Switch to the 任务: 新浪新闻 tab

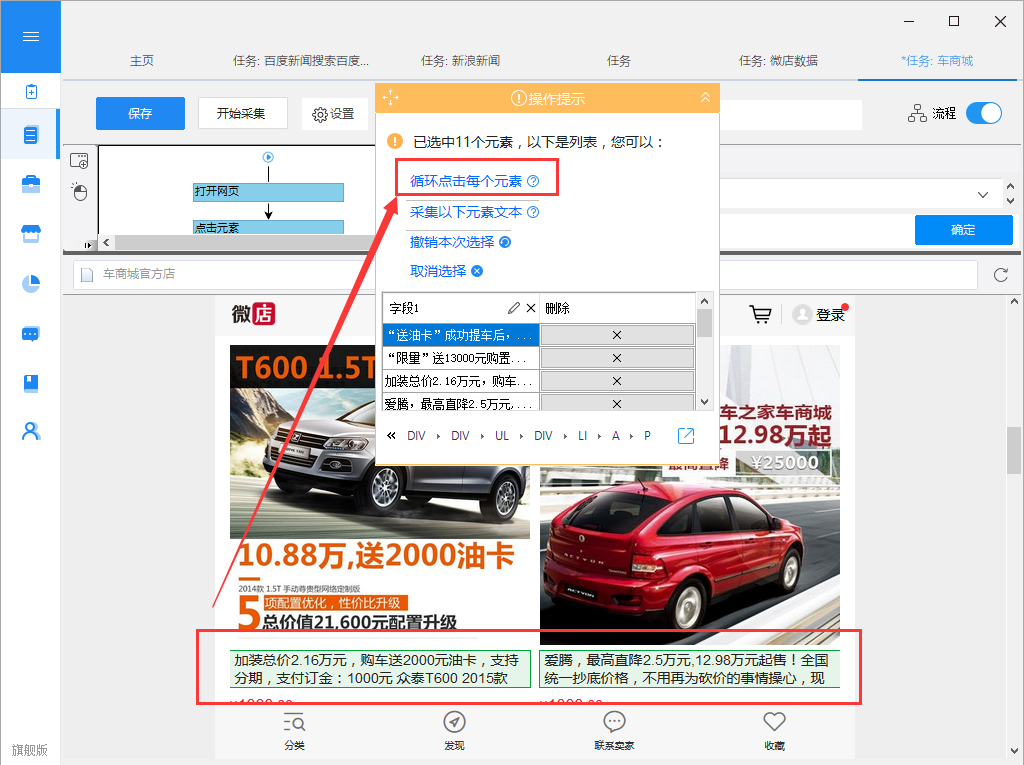[x=460, y=61]
